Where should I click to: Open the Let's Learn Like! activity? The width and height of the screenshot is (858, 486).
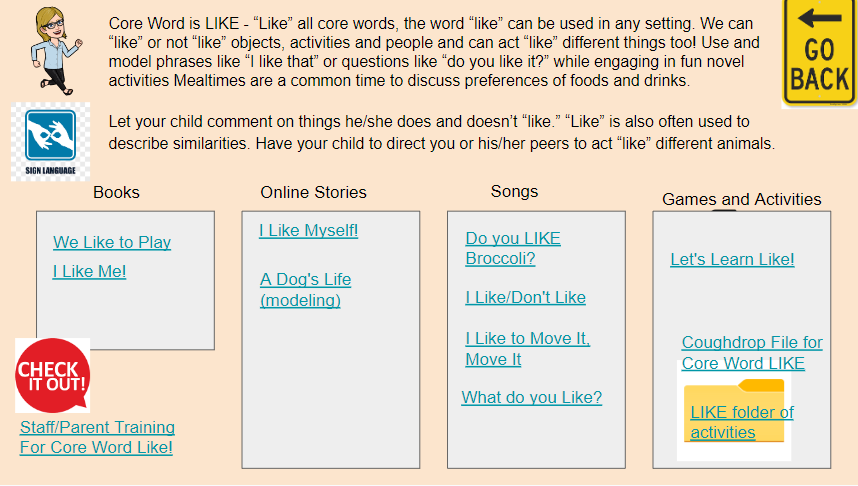(x=732, y=259)
